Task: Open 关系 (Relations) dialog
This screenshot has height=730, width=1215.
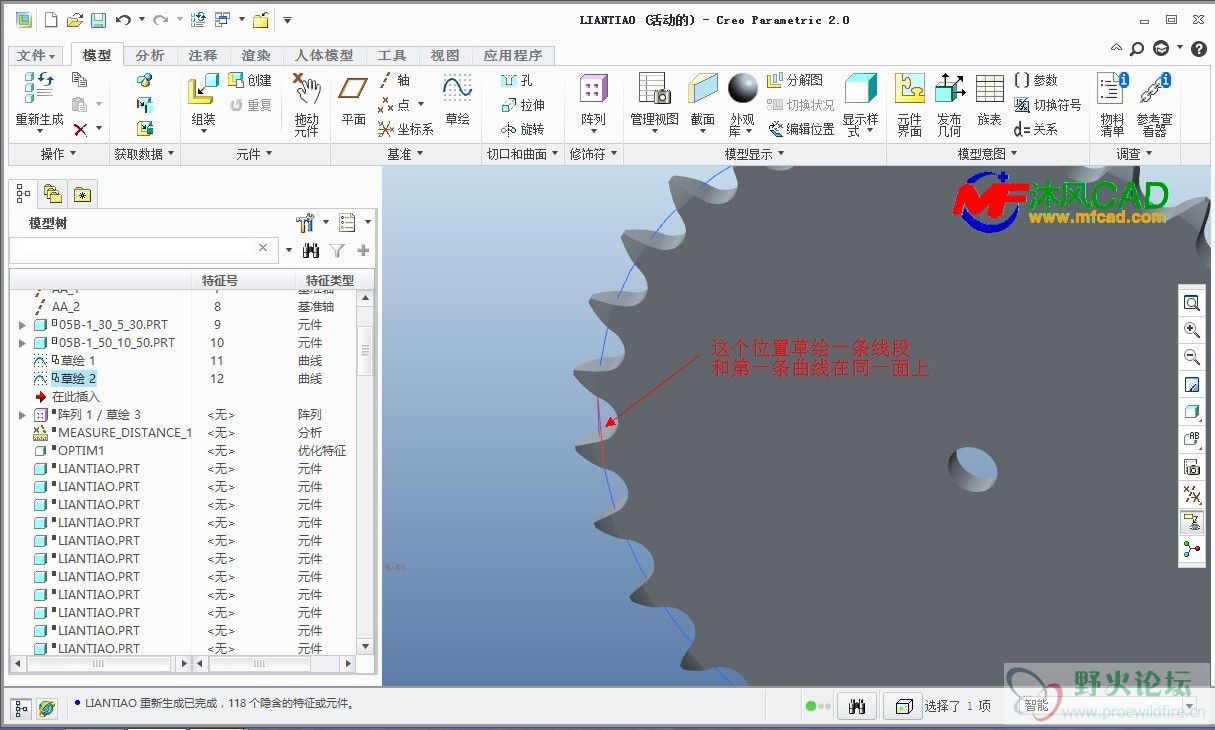Action: [1035, 129]
